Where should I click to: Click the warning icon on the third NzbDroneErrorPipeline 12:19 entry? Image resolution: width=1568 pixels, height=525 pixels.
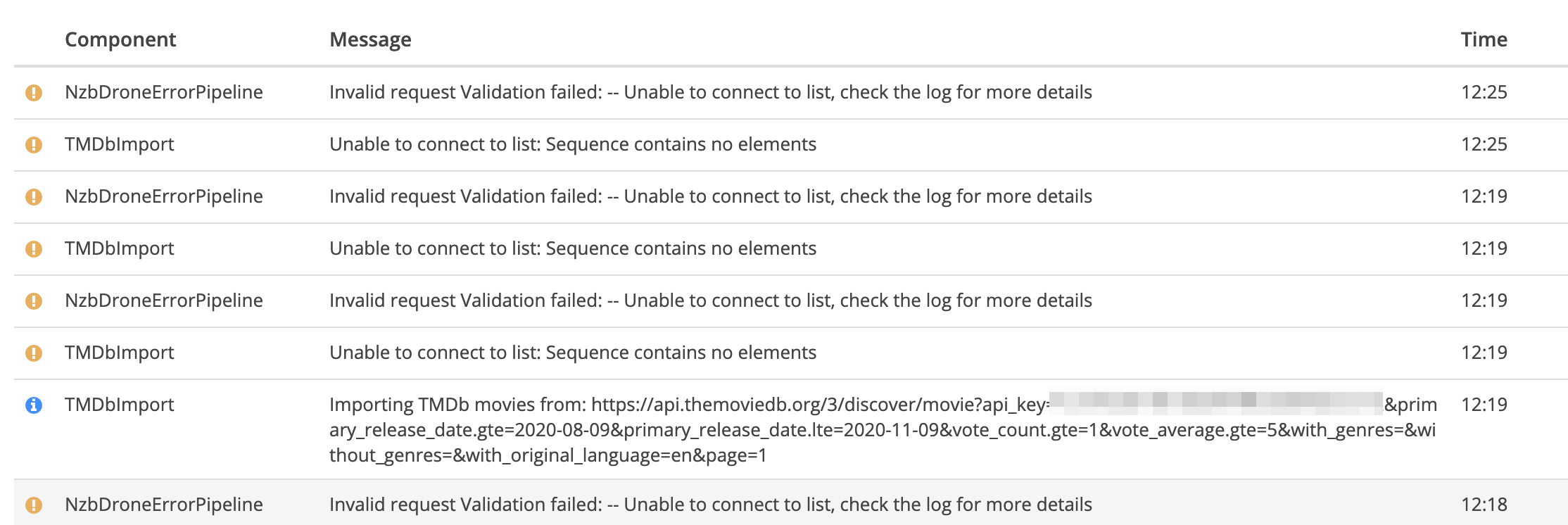[34, 301]
